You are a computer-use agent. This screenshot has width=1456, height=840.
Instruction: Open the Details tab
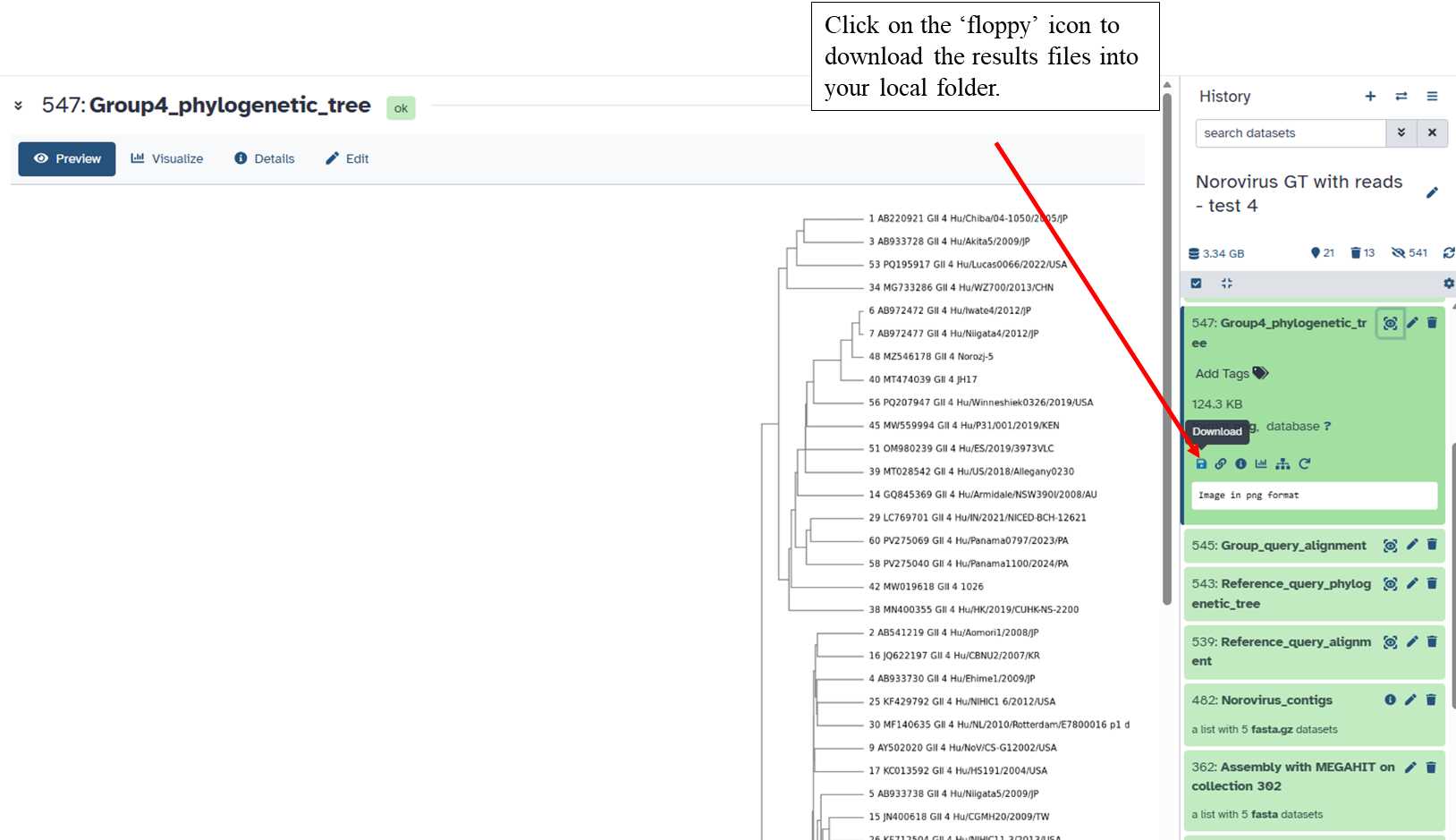(265, 159)
